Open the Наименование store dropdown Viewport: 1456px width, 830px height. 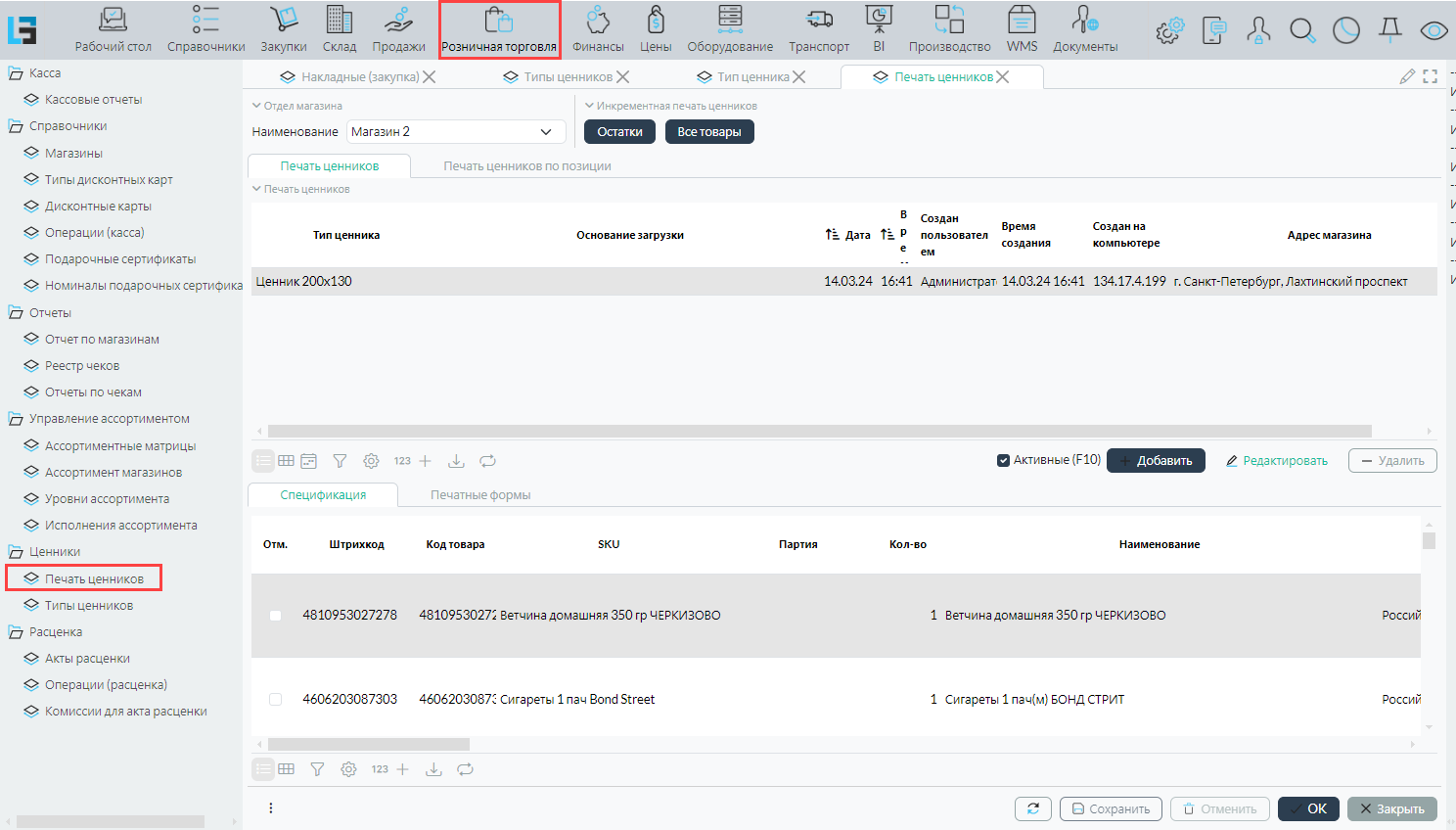coord(546,132)
